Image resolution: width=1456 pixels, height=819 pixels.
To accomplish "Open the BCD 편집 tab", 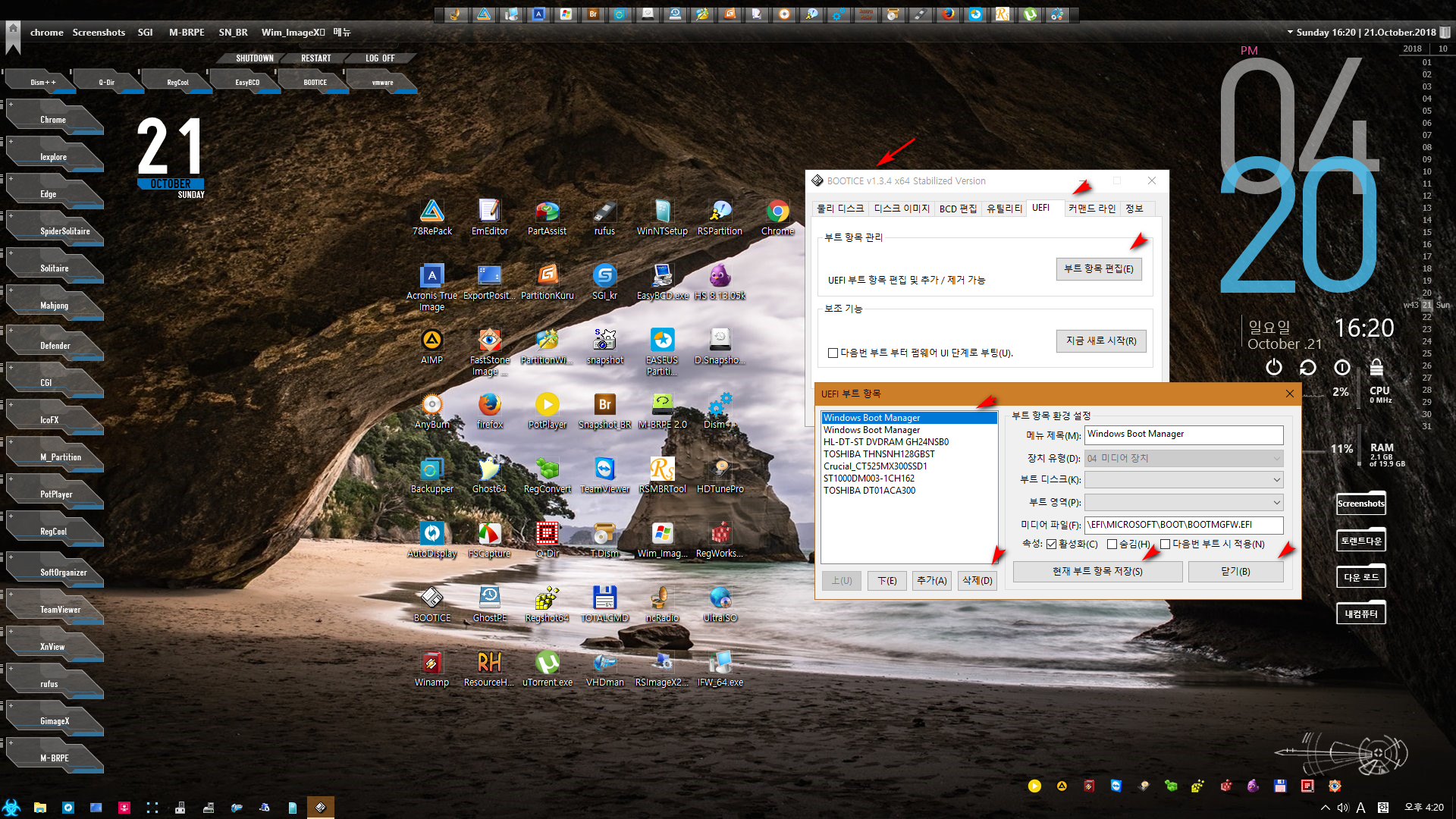I will (958, 209).
